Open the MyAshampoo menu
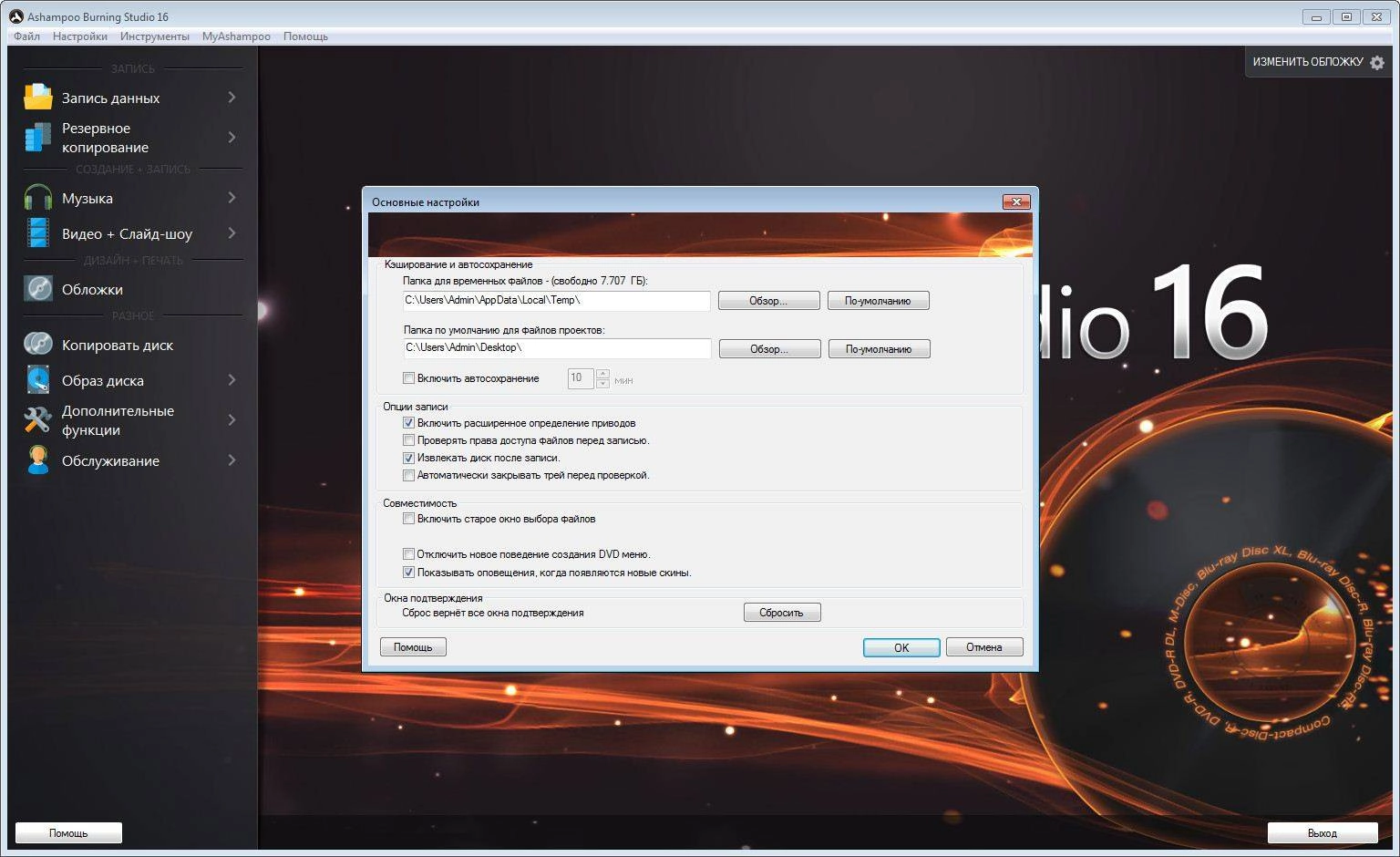 [236, 36]
